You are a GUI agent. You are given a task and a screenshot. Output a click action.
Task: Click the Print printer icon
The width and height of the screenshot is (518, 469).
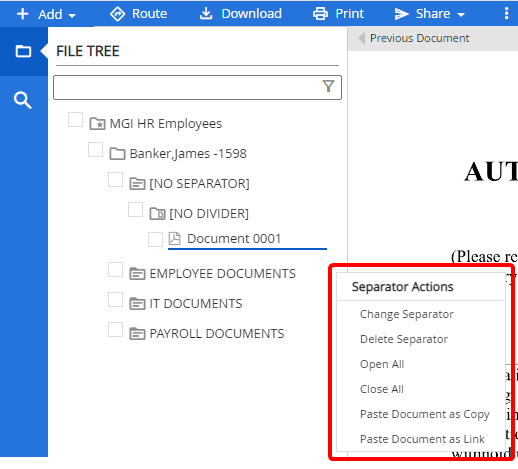[x=320, y=14]
